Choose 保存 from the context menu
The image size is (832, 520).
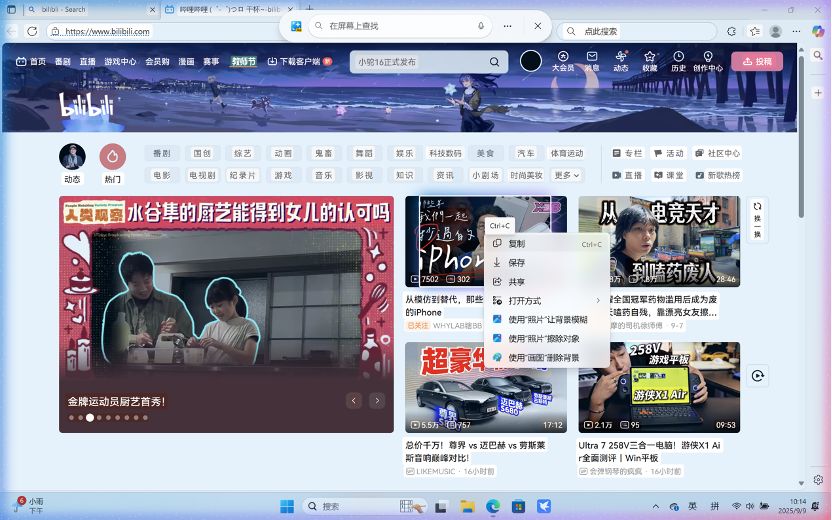[516, 263]
